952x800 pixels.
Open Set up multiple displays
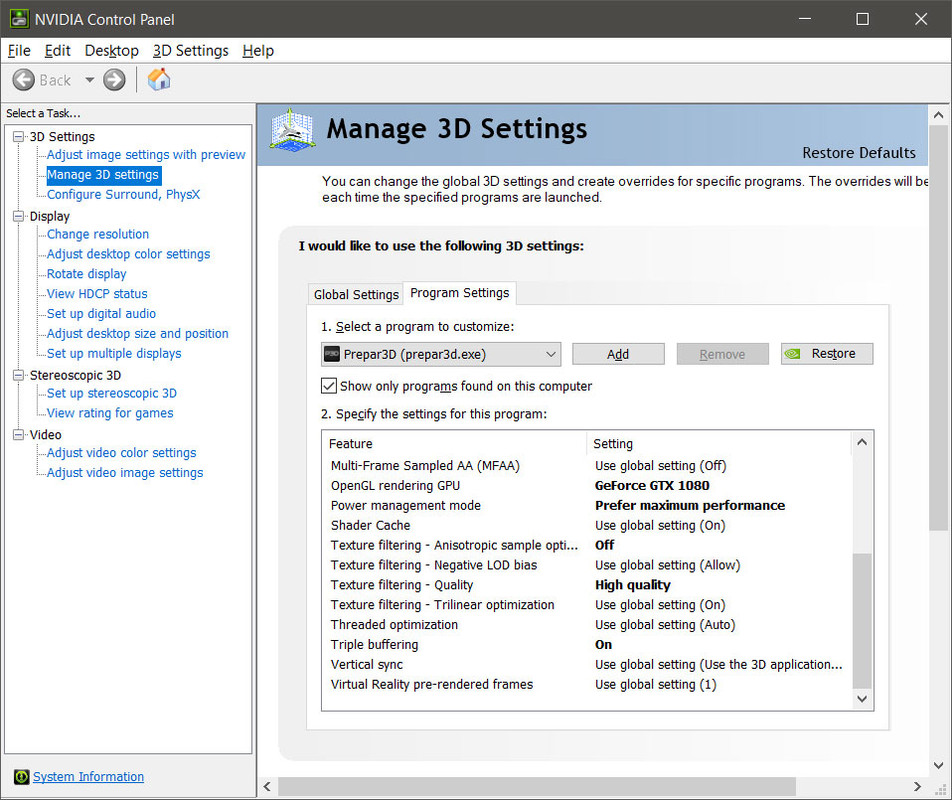(114, 353)
